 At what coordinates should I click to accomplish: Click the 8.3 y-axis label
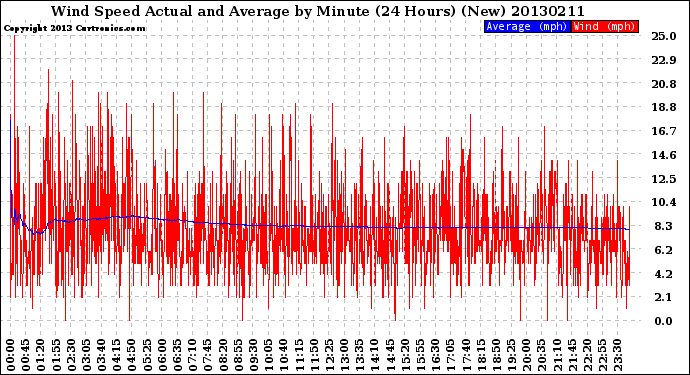pos(664,226)
